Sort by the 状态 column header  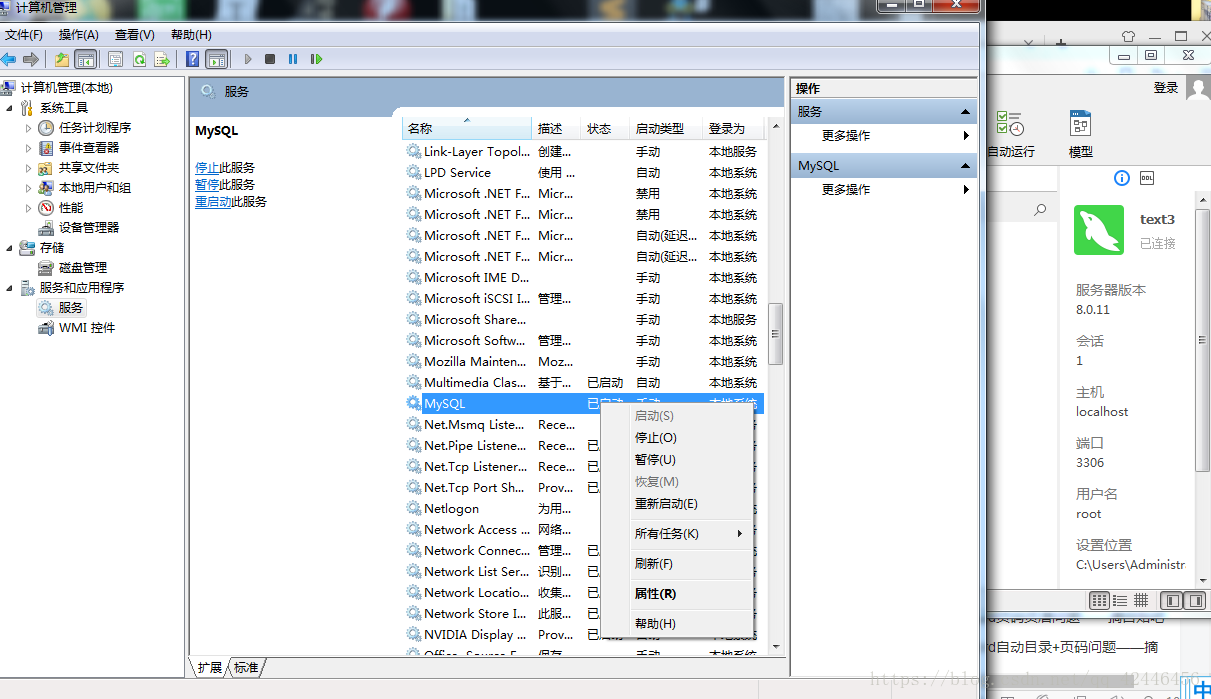tap(606, 128)
